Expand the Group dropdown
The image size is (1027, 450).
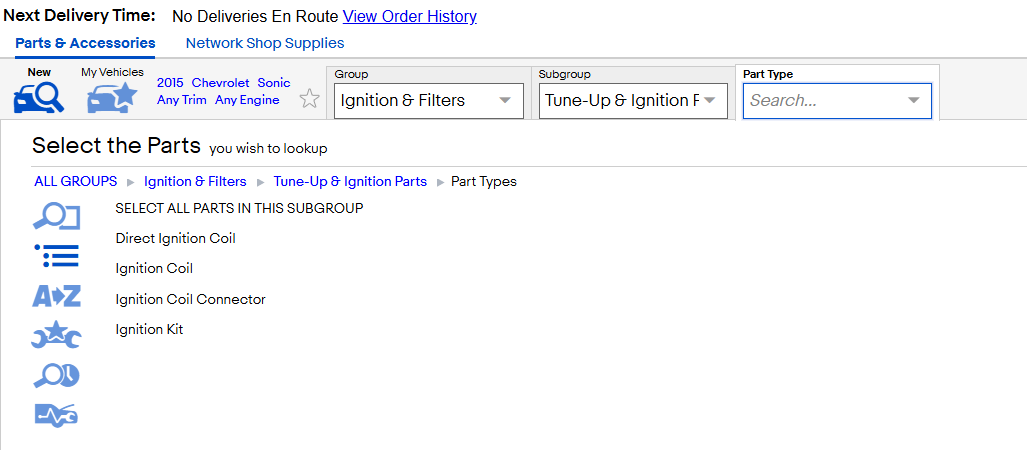pyautogui.click(x=429, y=101)
